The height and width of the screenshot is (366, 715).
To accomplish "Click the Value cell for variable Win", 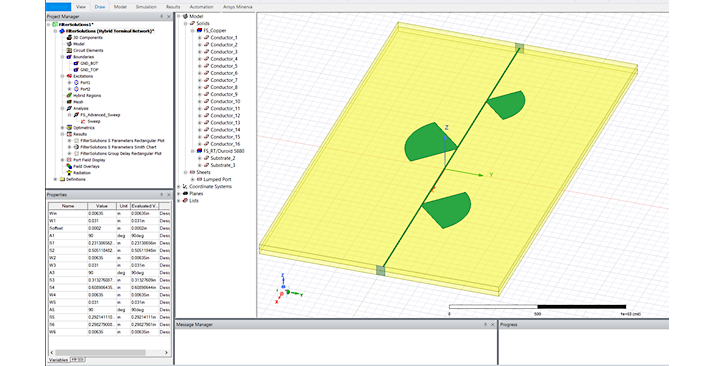I will coord(102,213).
